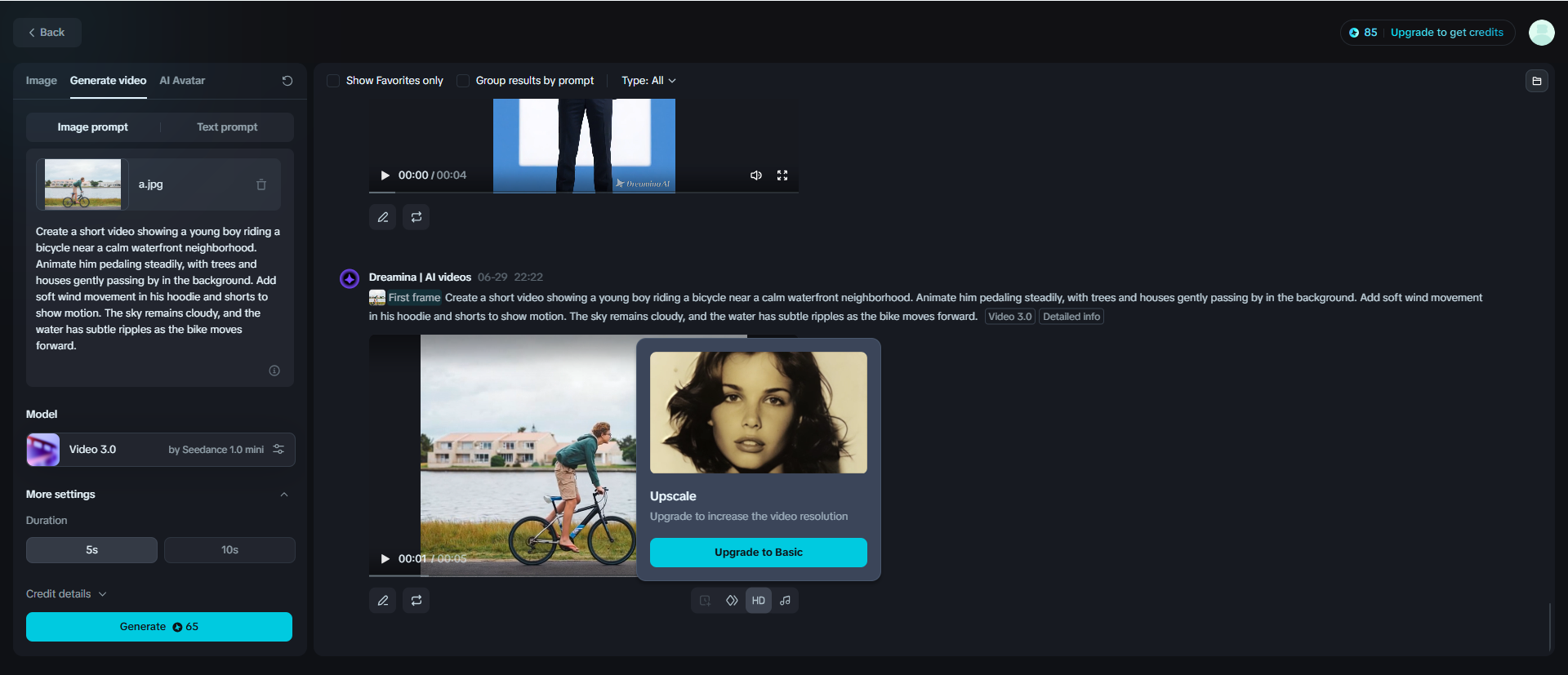Switch to the AI Avatar tab

click(x=182, y=81)
